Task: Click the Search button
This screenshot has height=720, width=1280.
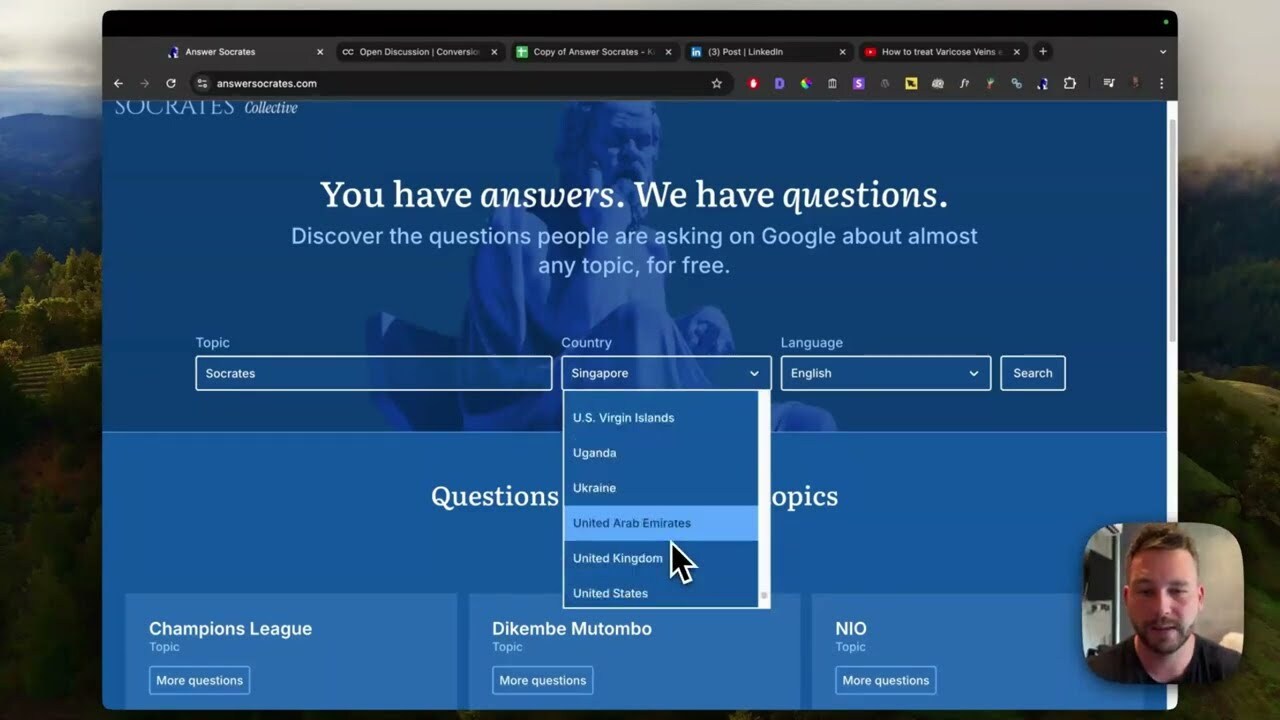Action: point(1032,373)
